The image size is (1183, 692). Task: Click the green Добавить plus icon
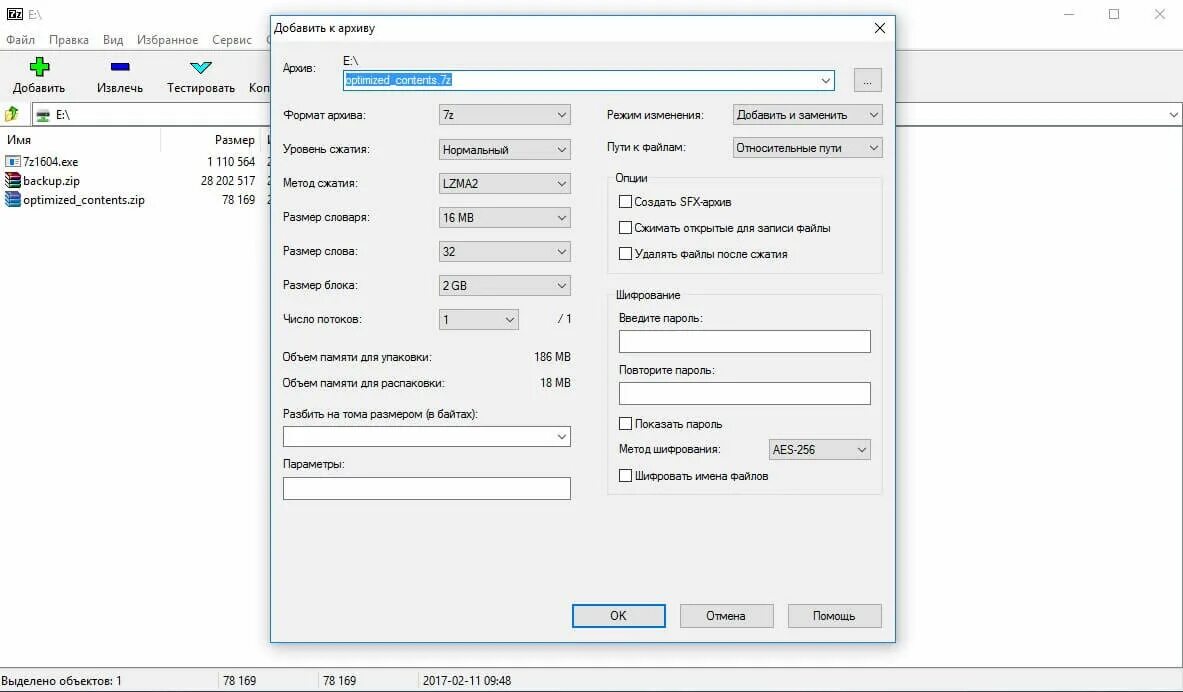click(x=39, y=66)
